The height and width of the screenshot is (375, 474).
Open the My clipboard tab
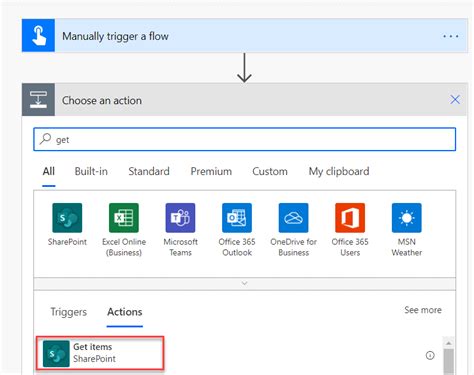339,171
